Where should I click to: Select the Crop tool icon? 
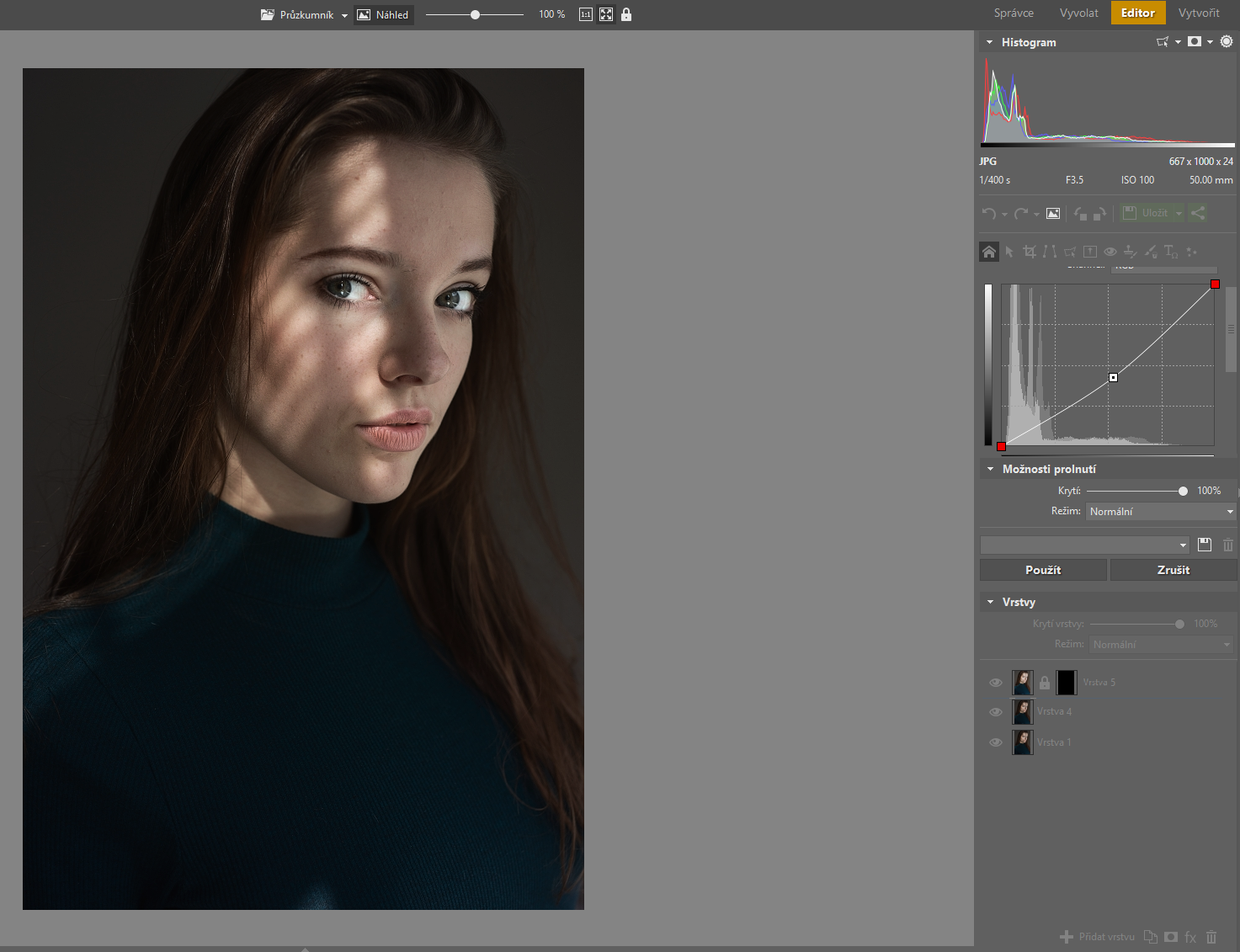point(1029,252)
